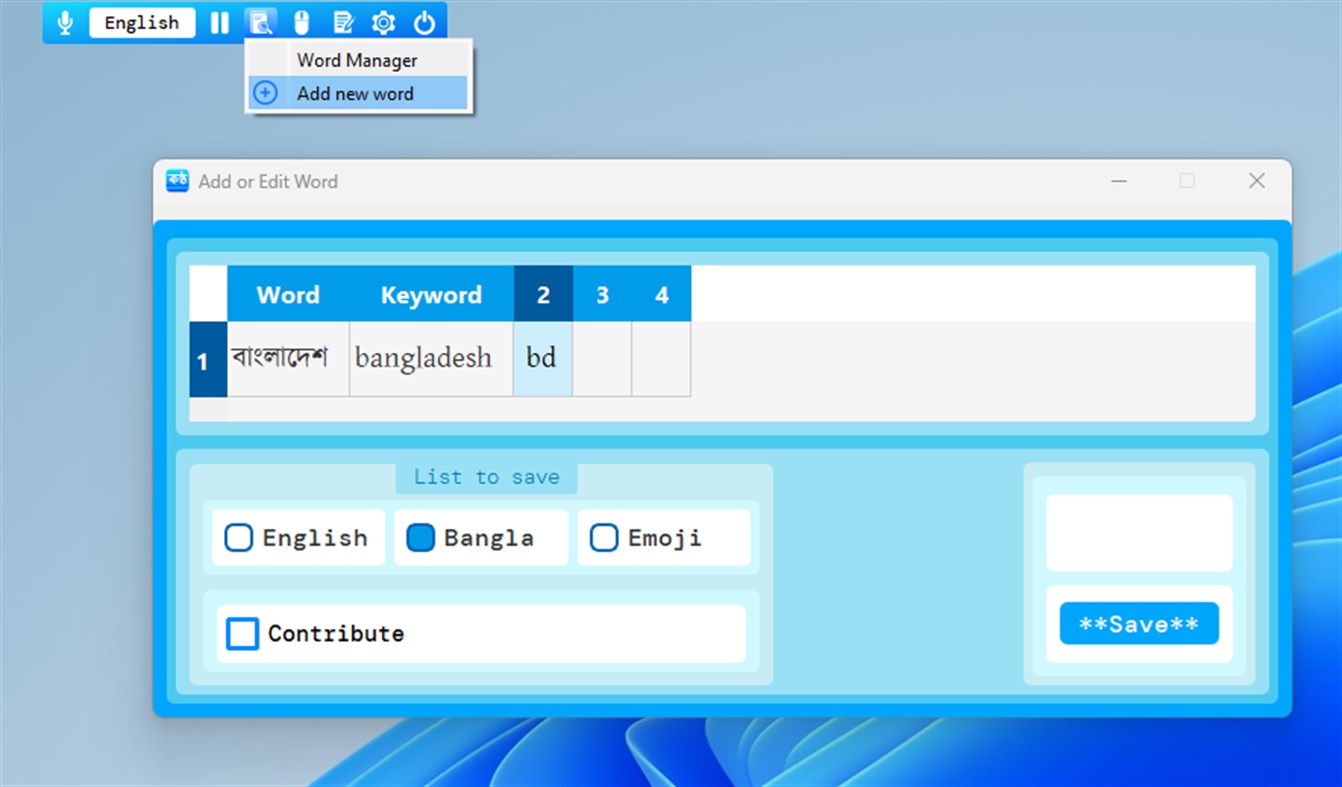
Task: Open the word lookup icon on toolbar
Action: click(x=261, y=22)
